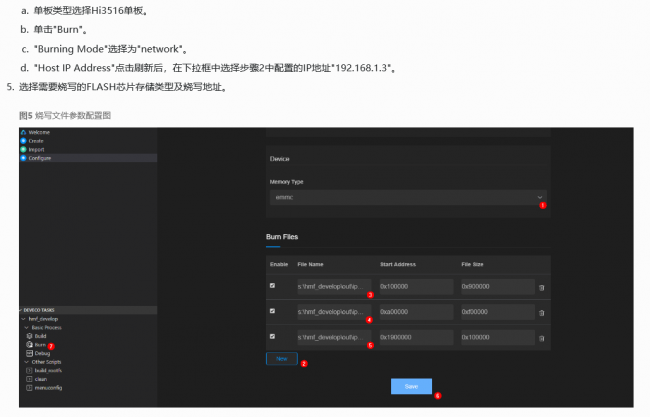The image size is (650, 417).
Task: Open the Memory Type emmc dropdown
Action: [408, 197]
